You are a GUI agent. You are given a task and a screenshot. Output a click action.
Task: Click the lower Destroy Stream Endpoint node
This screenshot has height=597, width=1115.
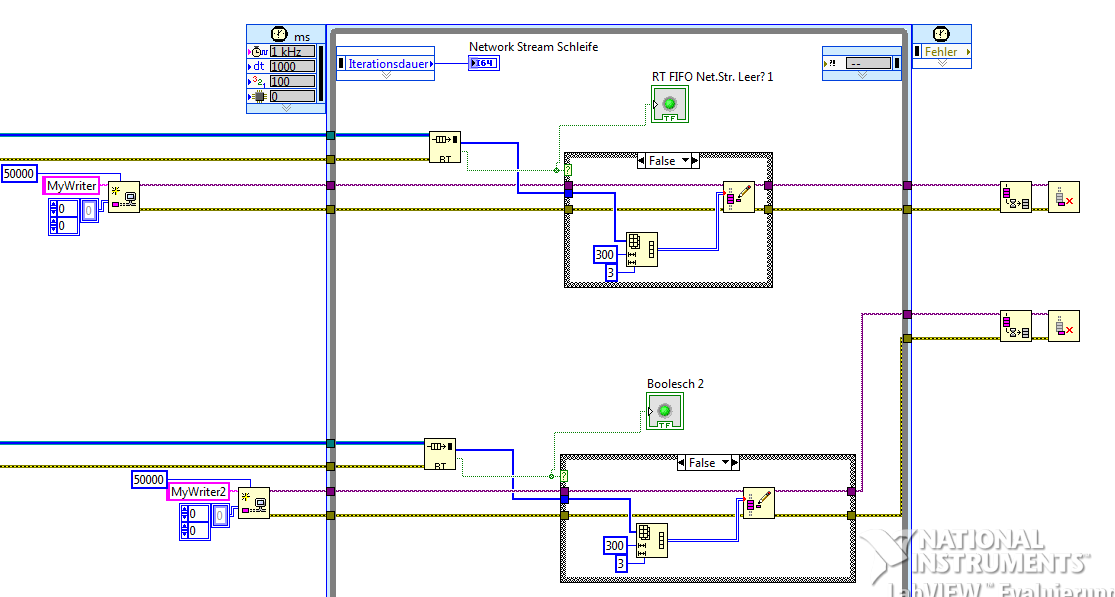[x=1064, y=326]
